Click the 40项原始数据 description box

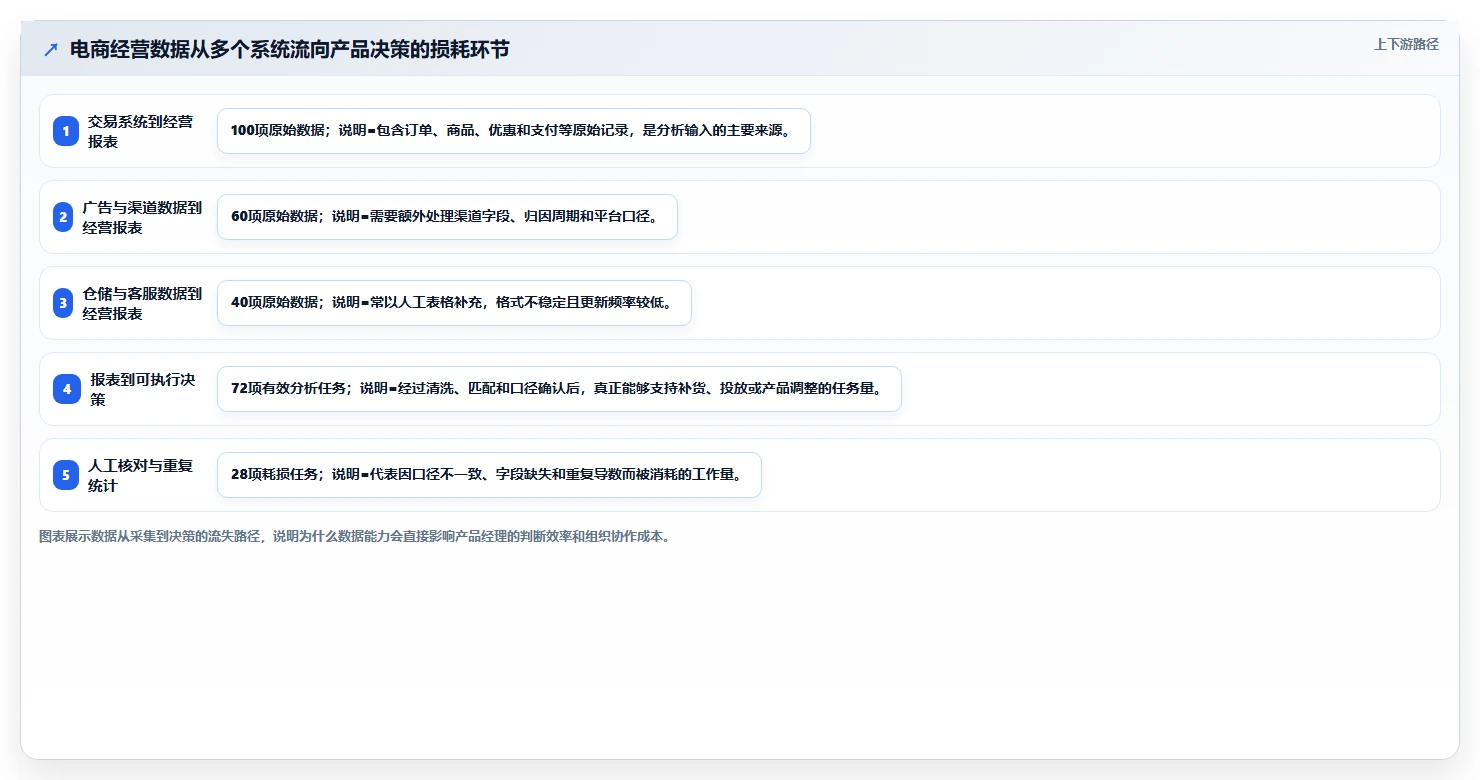coord(454,303)
